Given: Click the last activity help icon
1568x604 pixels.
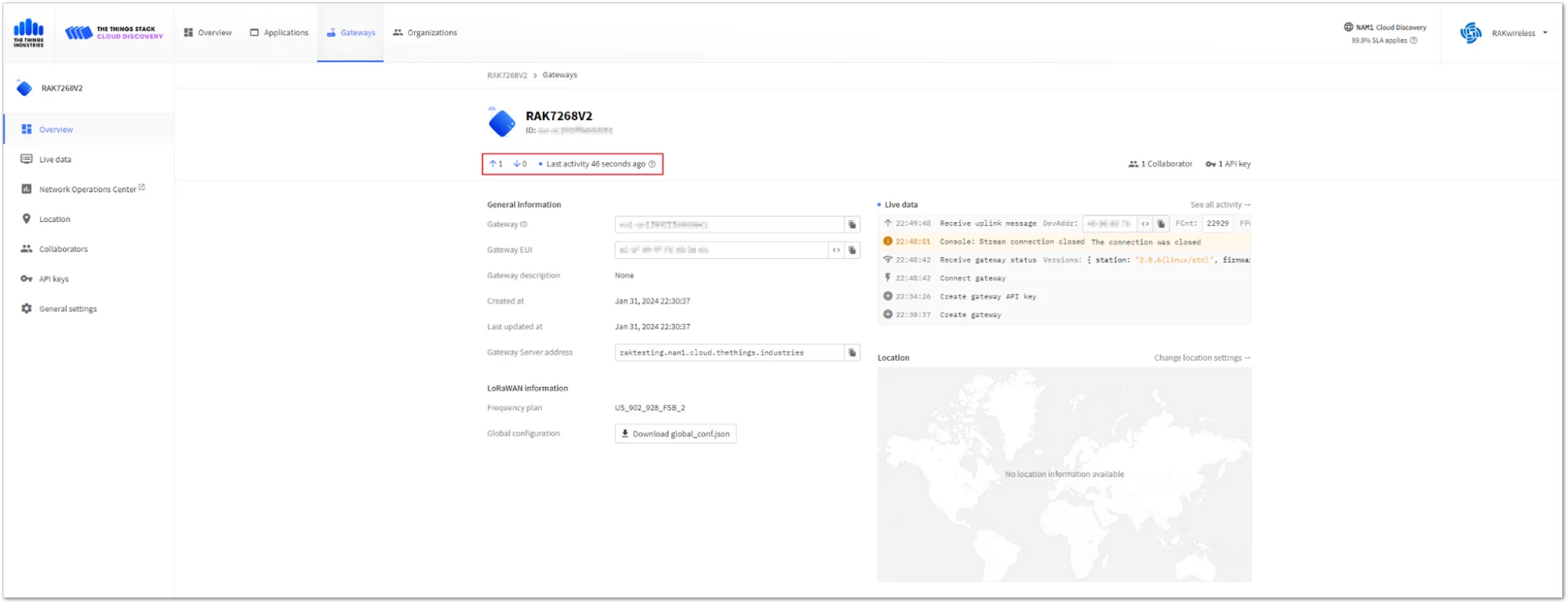Looking at the screenshot, I should point(652,164).
